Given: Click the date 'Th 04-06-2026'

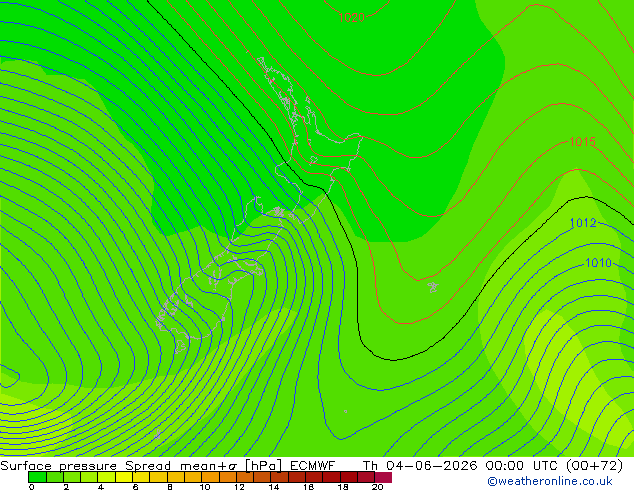Looking at the screenshot, I should tap(420, 466).
